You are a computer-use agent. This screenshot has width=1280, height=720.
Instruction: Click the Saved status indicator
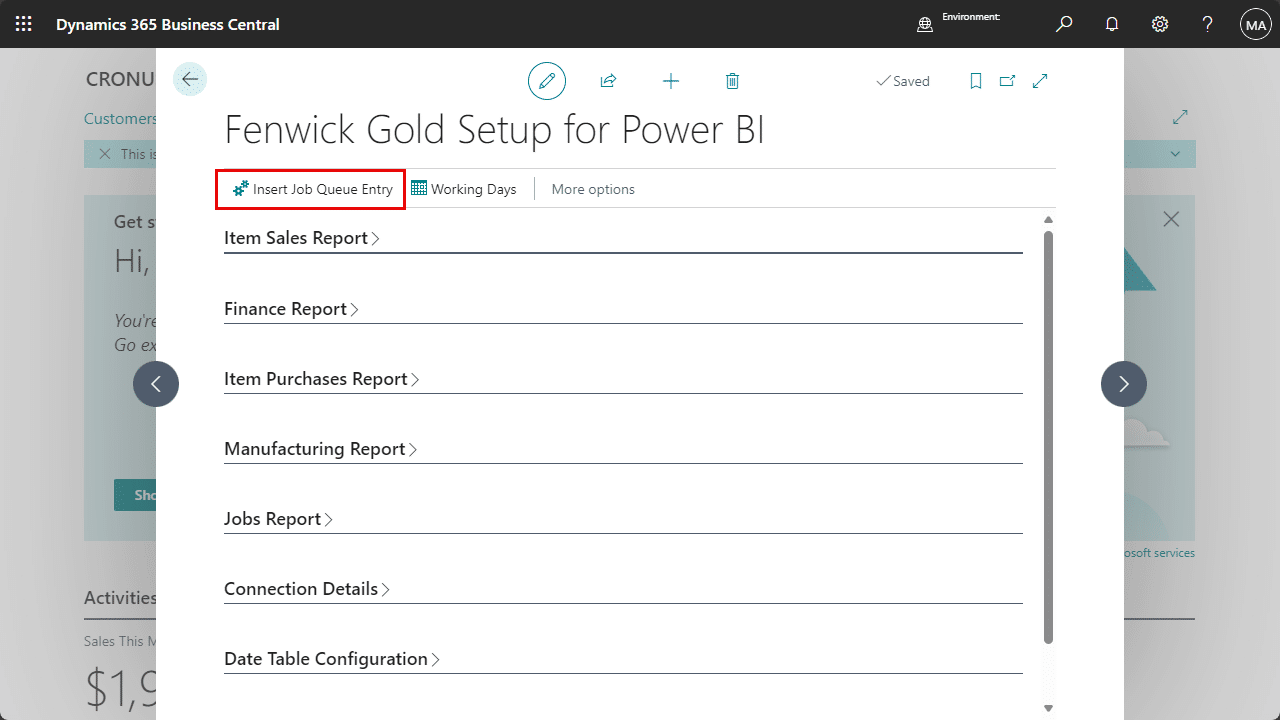coord(903,81)
